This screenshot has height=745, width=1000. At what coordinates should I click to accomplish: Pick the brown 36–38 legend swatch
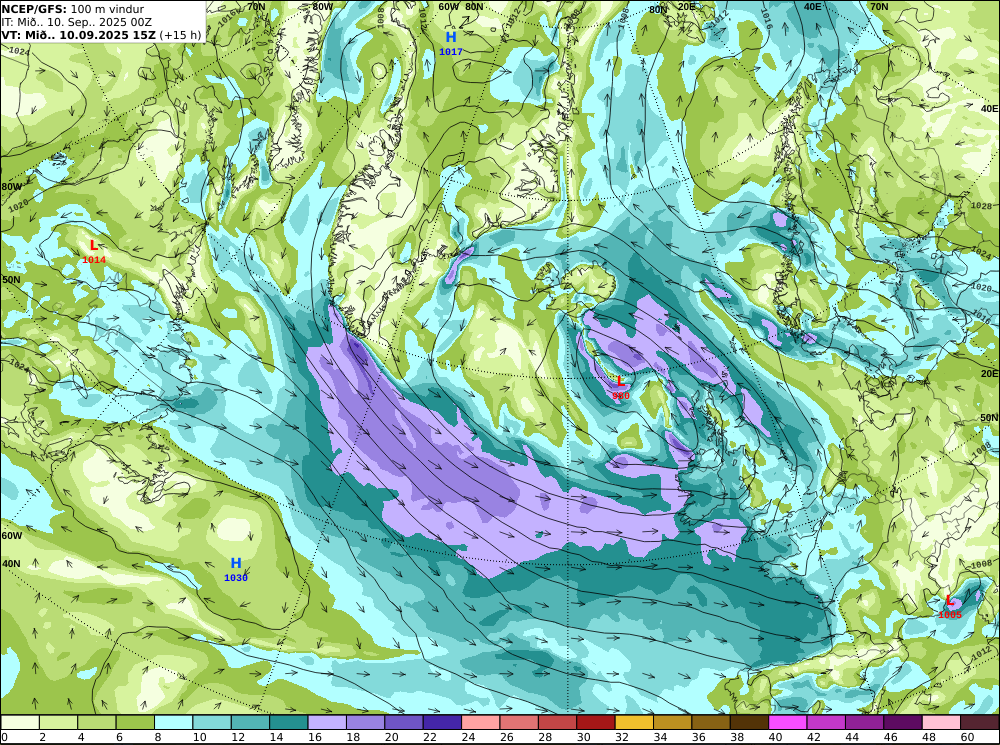pyautogui.click(x=711, y=722)
